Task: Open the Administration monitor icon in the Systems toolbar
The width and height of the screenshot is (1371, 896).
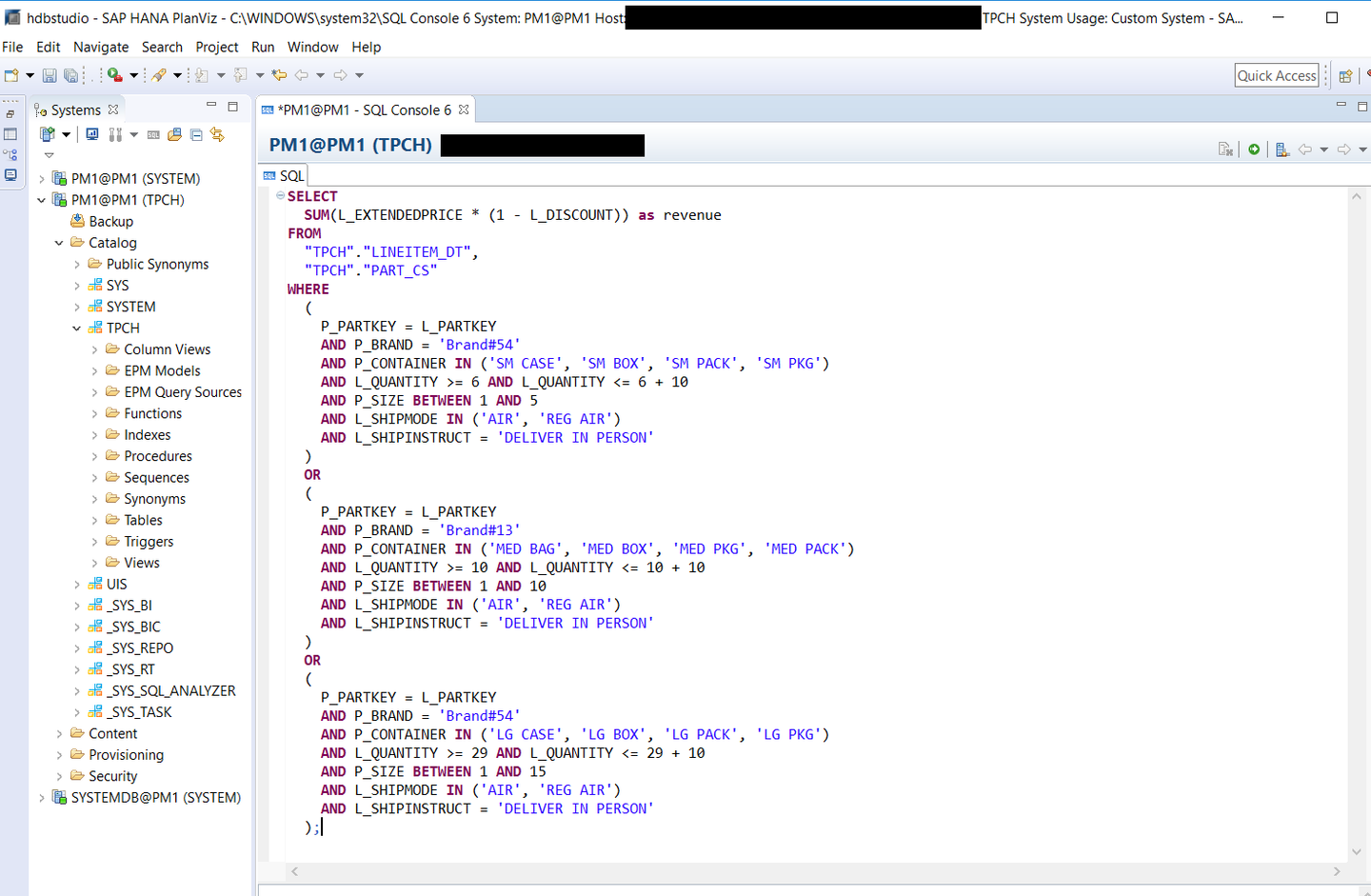Action: [x=92, y=135]
